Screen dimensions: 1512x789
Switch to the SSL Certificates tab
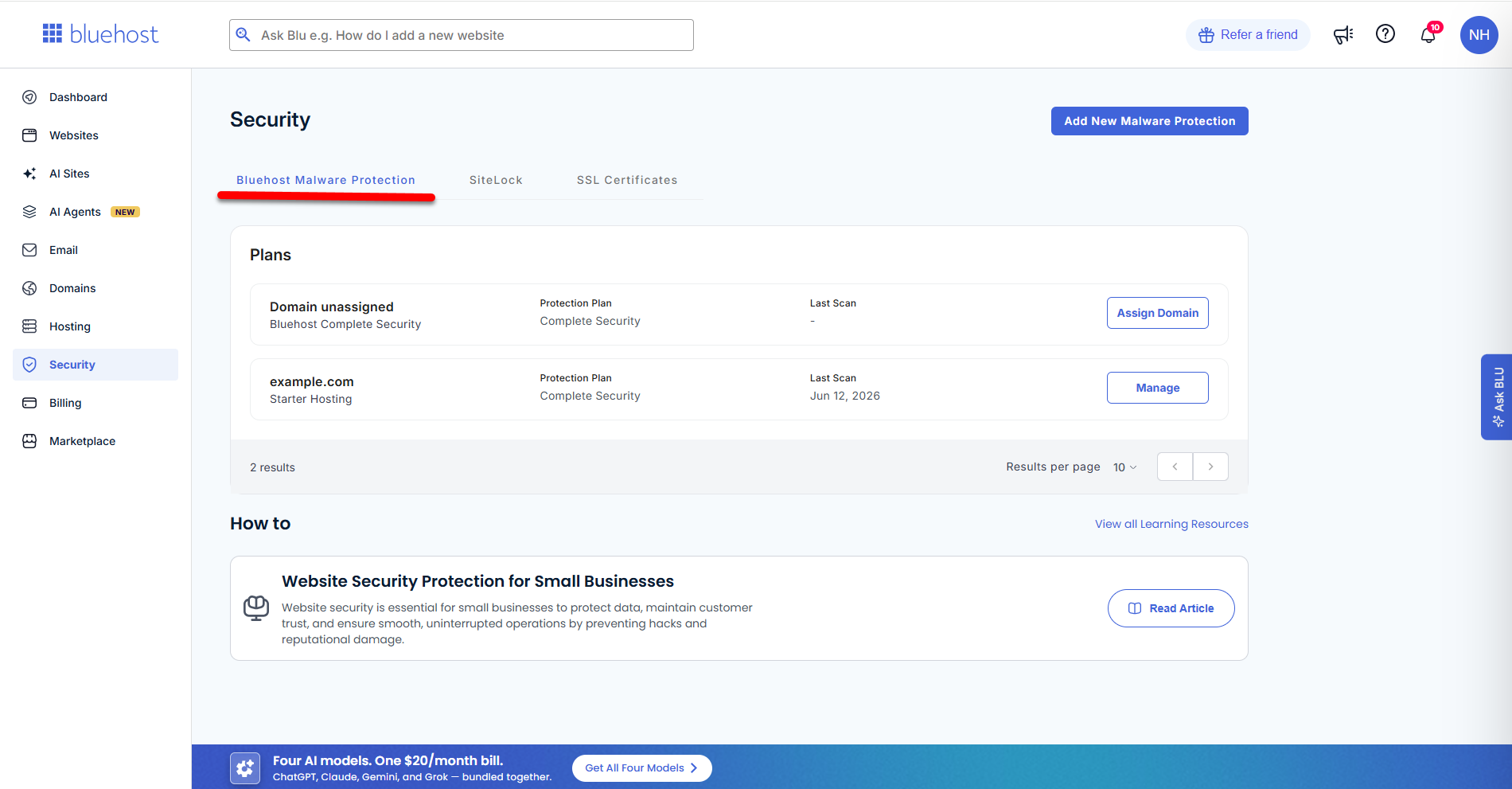(627, 180)
